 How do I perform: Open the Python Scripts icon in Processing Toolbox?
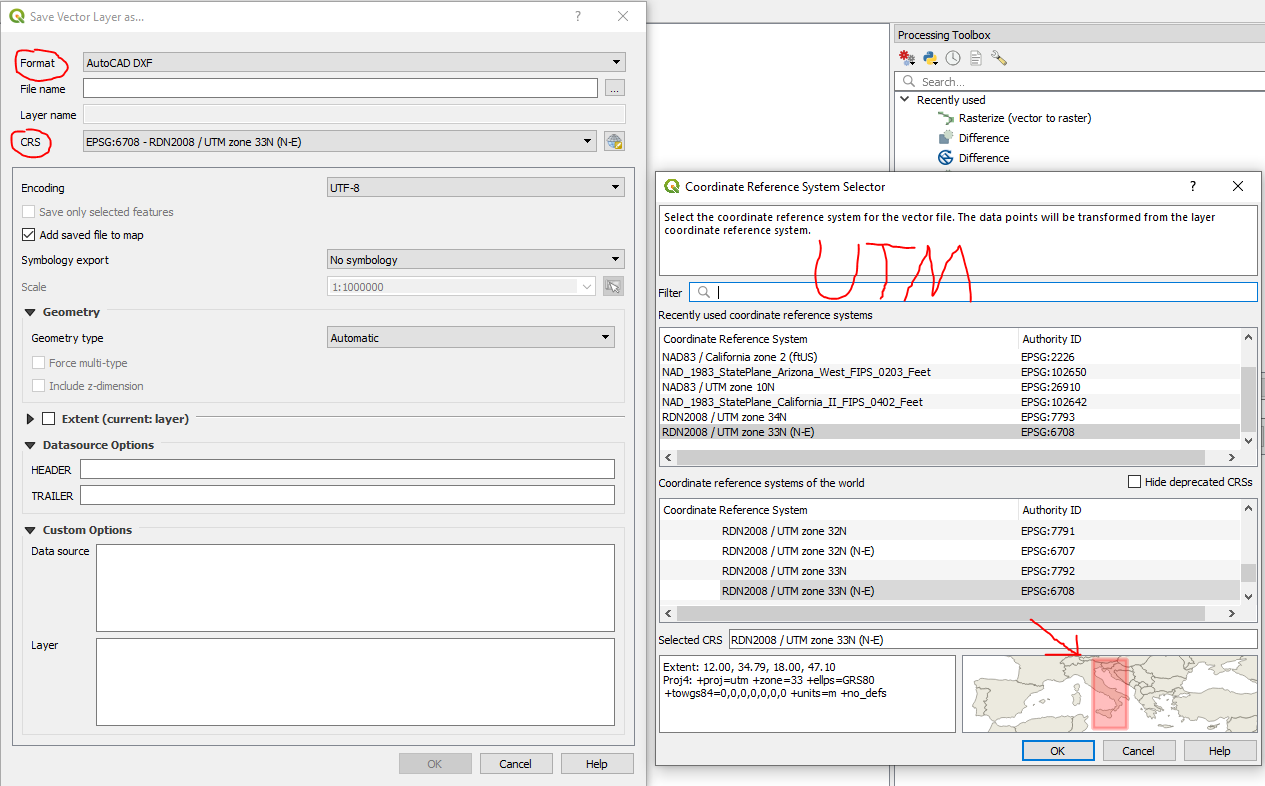click(931, 58)
